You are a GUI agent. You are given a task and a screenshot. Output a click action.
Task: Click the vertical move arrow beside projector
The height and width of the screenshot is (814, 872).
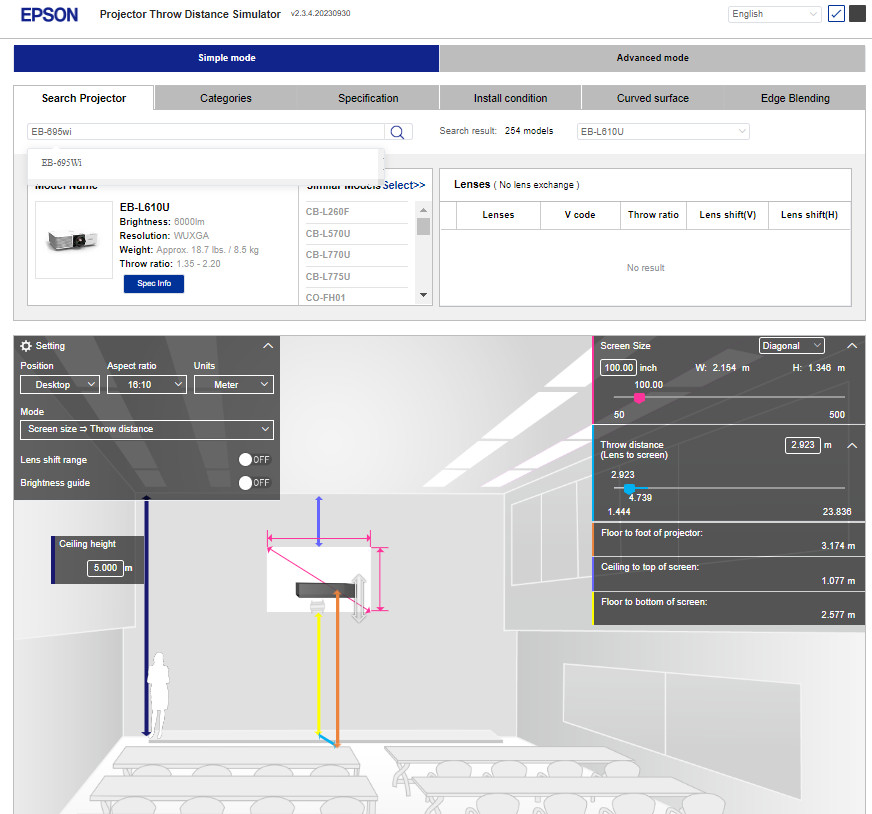click(x=359, y=598)
